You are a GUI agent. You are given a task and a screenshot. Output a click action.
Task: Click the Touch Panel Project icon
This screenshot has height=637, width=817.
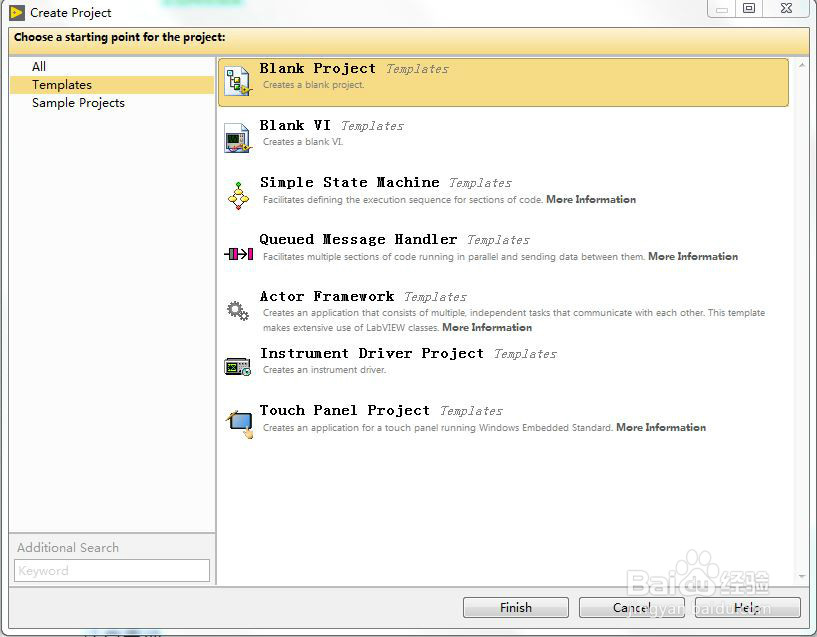tap(240, 424)
